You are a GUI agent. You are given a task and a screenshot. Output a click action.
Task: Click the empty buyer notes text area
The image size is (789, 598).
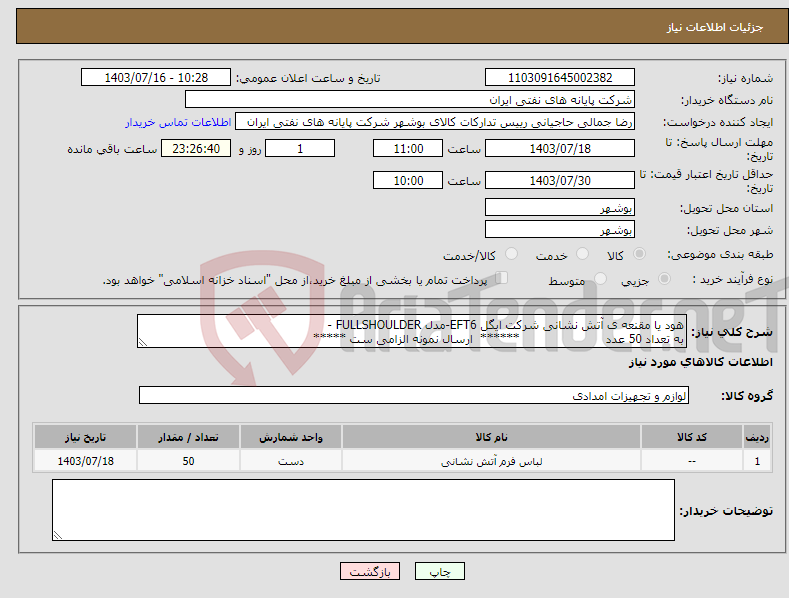point(363,510)
